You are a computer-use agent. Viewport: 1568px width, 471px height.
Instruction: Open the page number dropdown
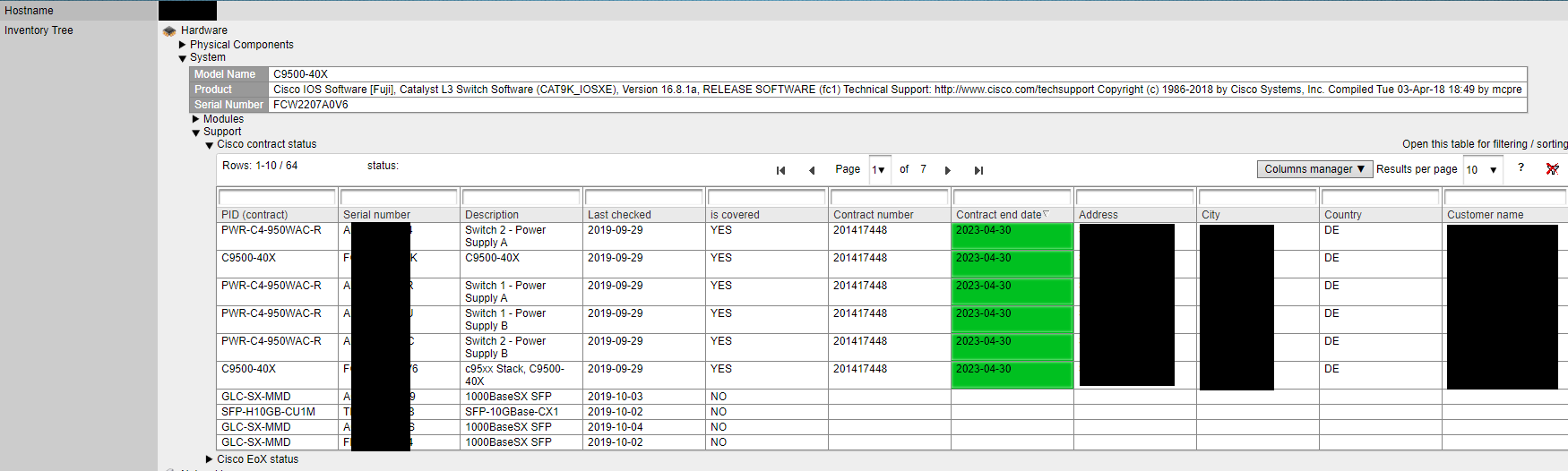click(x=879, y=169)
